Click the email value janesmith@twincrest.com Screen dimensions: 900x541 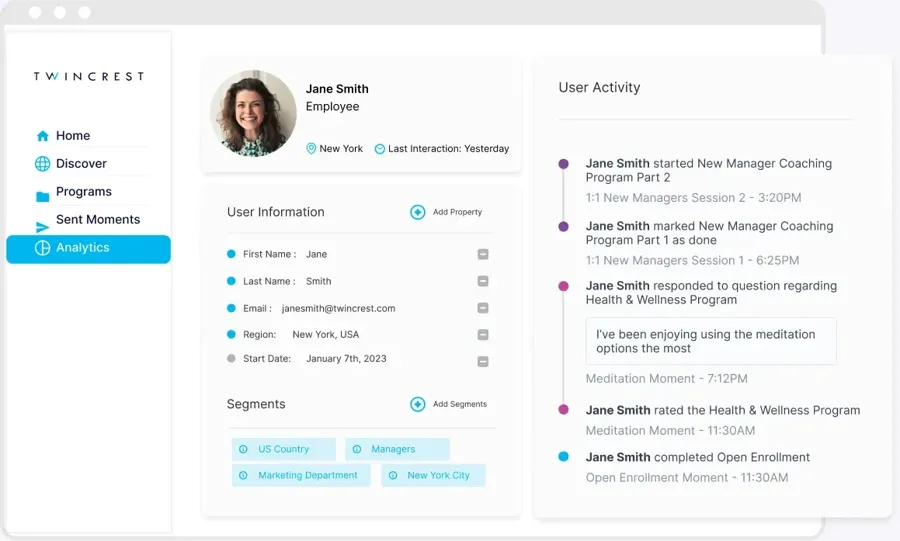click(x=339, y=309)
